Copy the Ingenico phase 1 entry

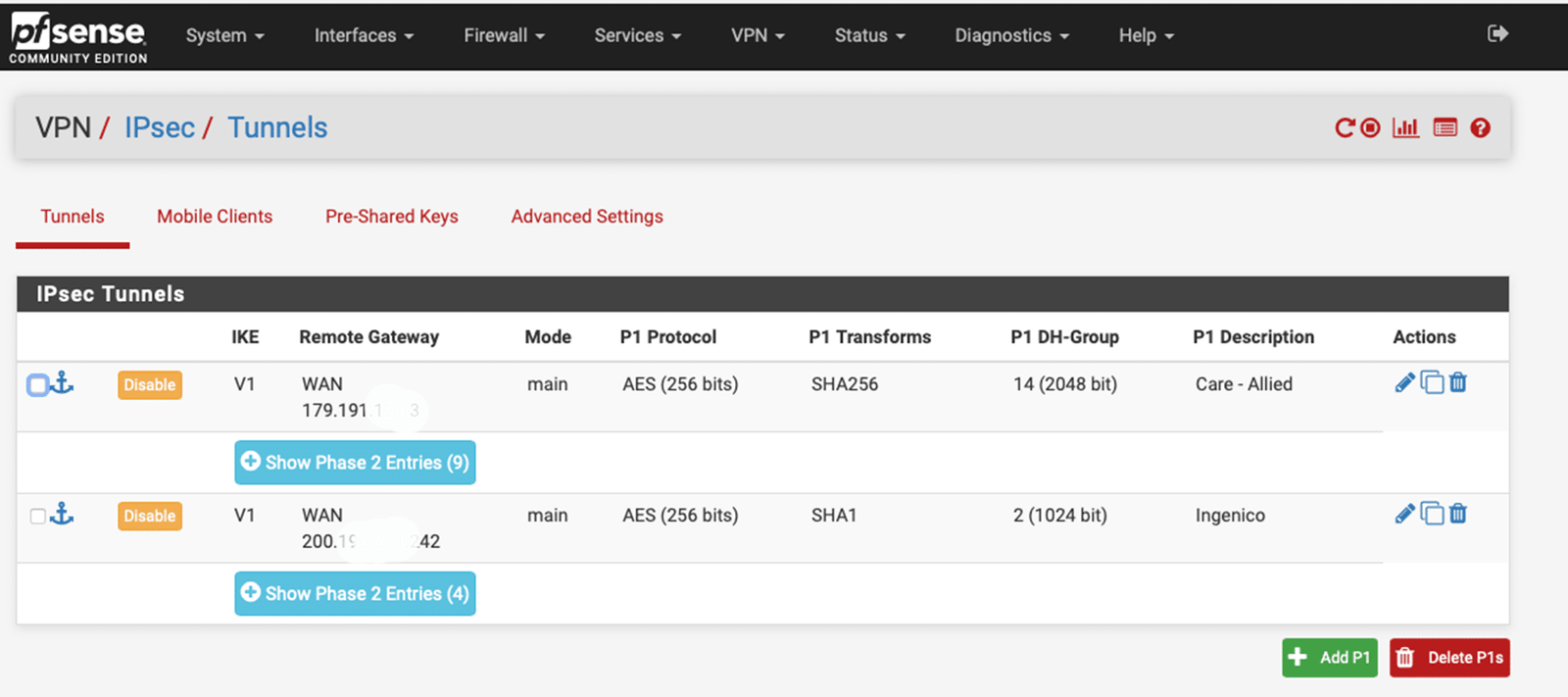[x=1432, y=514]
